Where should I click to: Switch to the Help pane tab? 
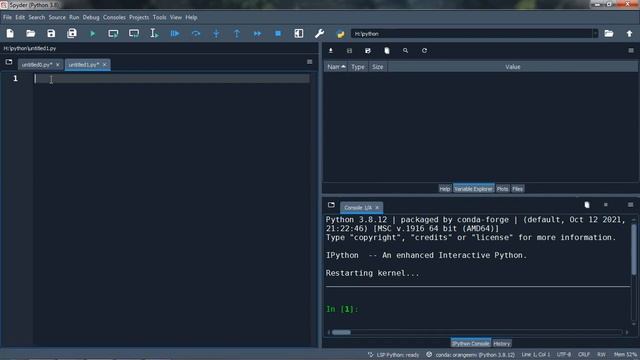[445, 189]
